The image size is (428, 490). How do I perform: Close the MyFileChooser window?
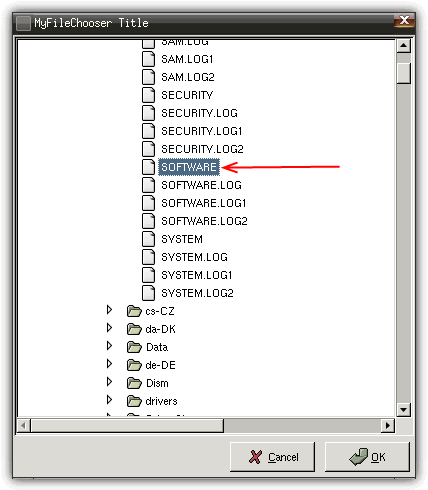pyautogui.click(x=404, y=21)
